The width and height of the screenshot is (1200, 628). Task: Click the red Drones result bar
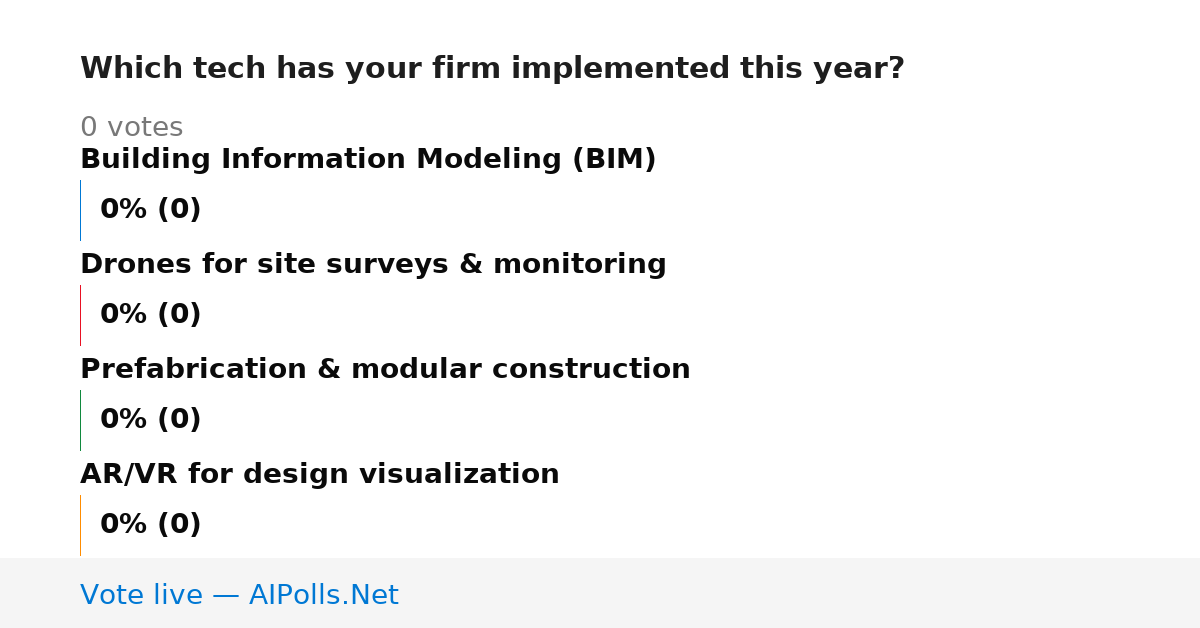80,315
